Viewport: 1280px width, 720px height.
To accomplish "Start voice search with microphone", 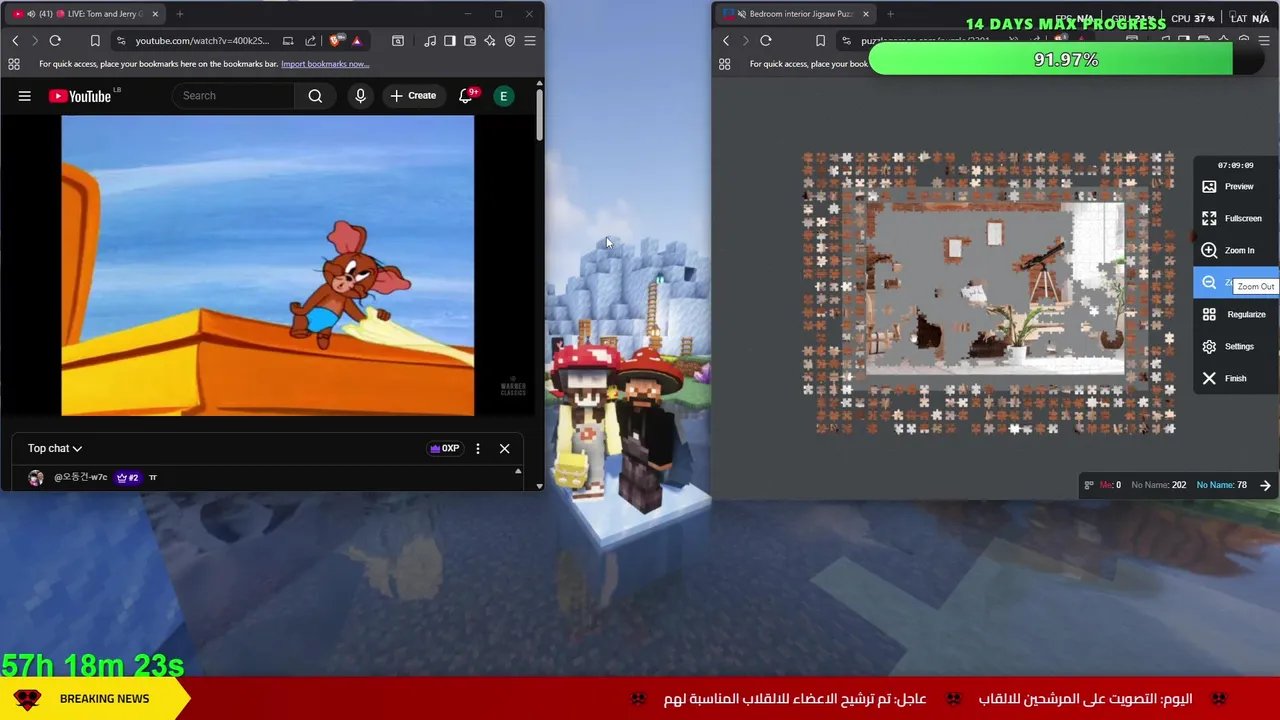I will pyautogui.click(x=361, y=96).
